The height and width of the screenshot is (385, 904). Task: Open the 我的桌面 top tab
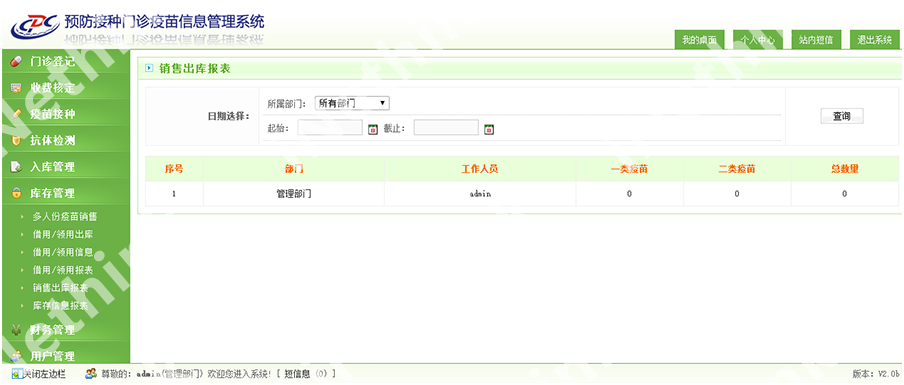(699, 40)
